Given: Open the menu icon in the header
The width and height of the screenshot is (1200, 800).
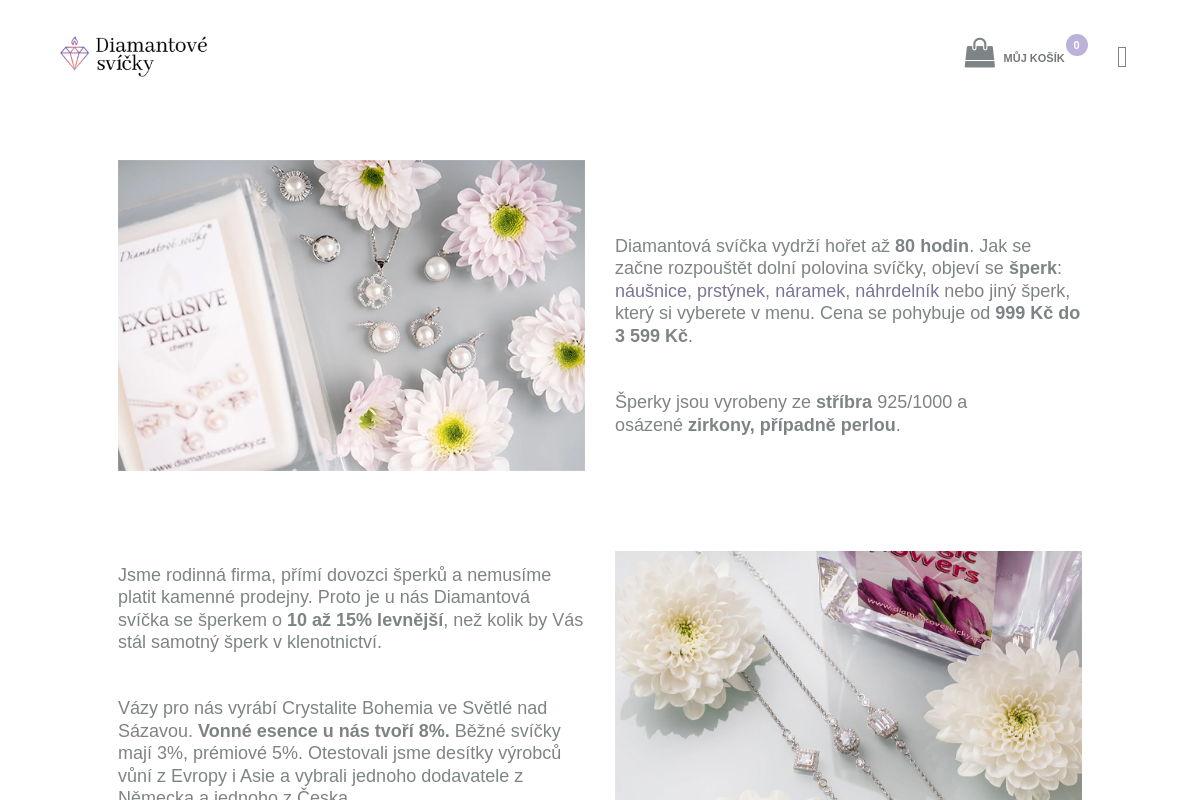Looking at the screenshot, I should pos(1122,58).
